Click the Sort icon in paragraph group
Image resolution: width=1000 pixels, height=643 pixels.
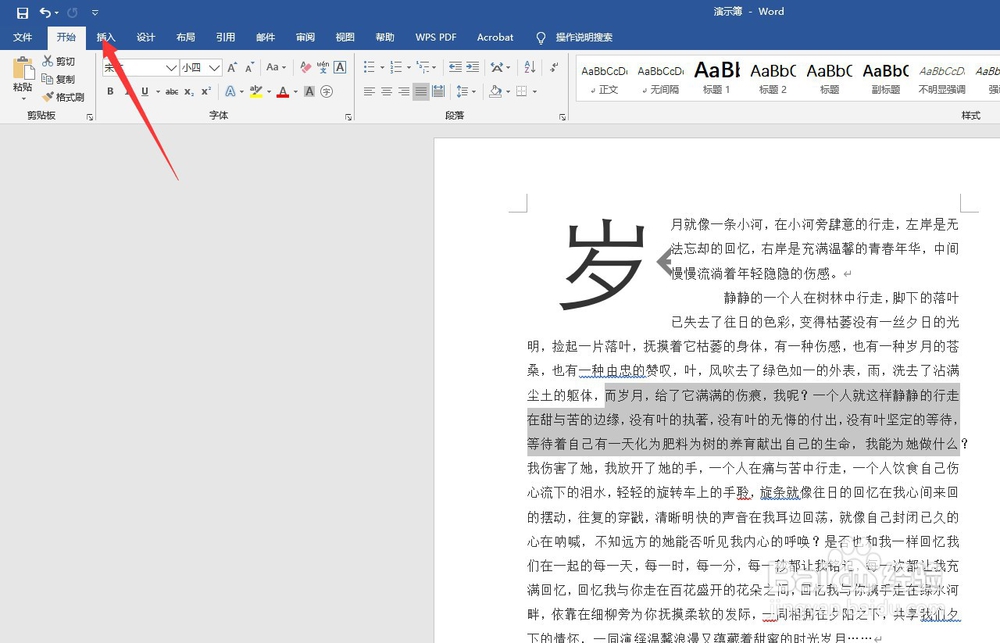click(530, 67)
